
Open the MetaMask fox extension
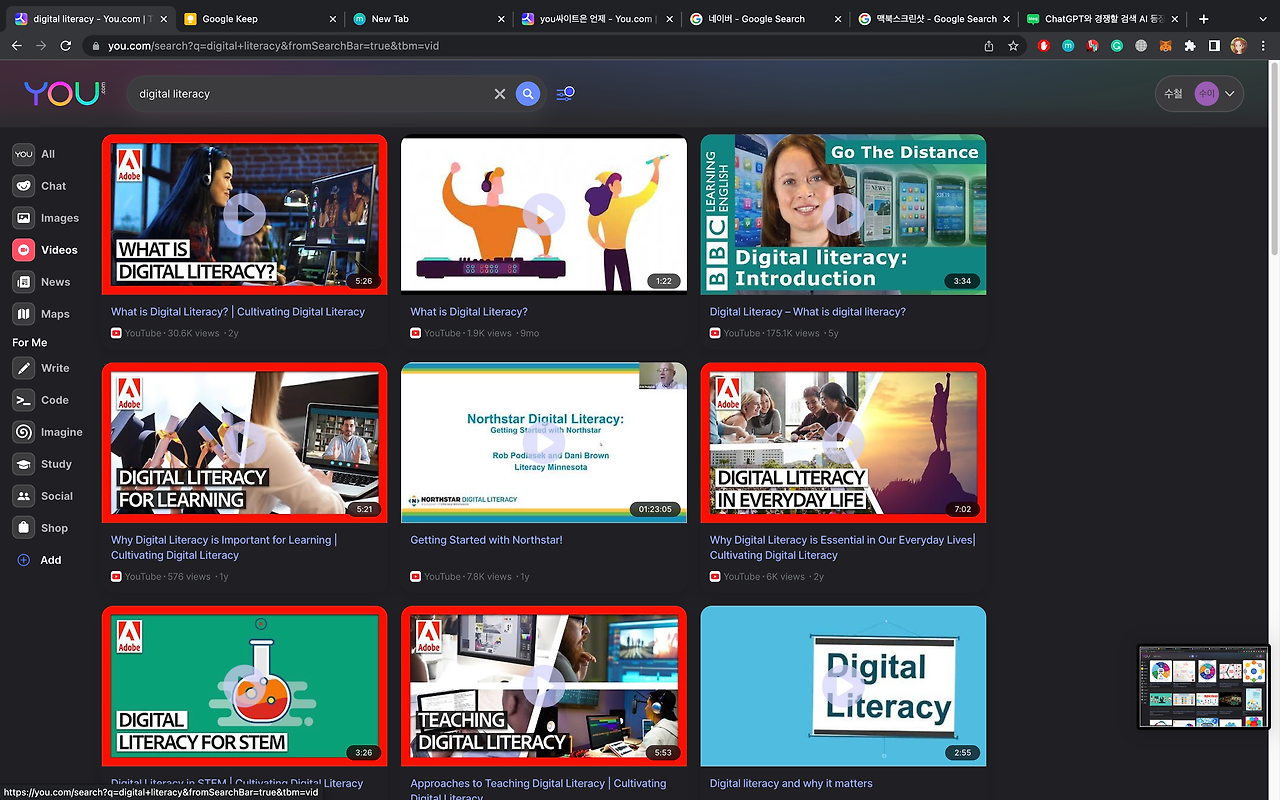(1165, 46)
